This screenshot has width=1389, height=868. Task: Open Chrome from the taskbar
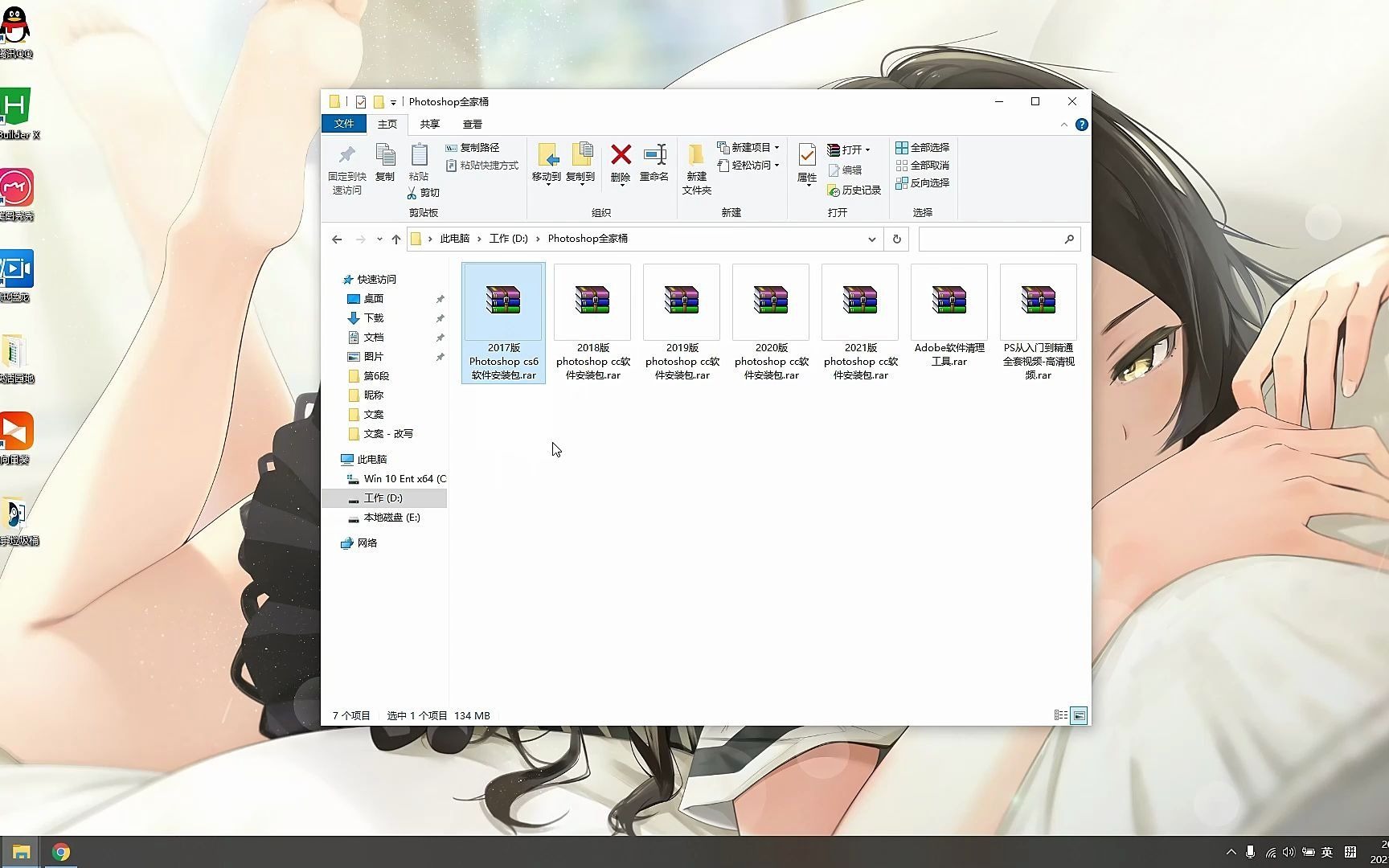coord(61,852)
